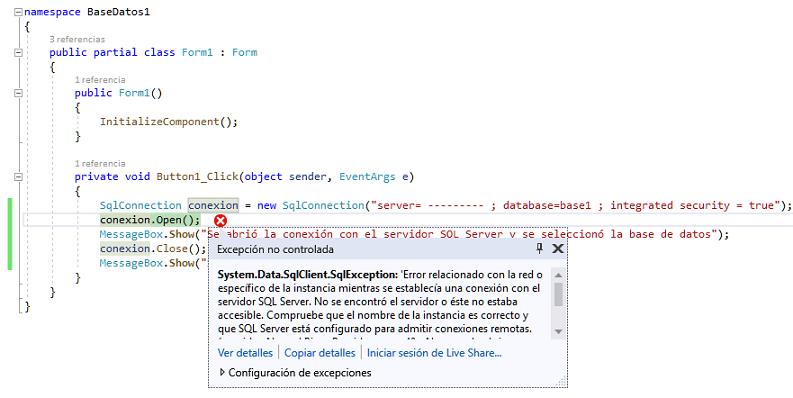The image size is (793, 398).
Task: Click the BaseDatos1 namespace name
Action: [118, 12]
